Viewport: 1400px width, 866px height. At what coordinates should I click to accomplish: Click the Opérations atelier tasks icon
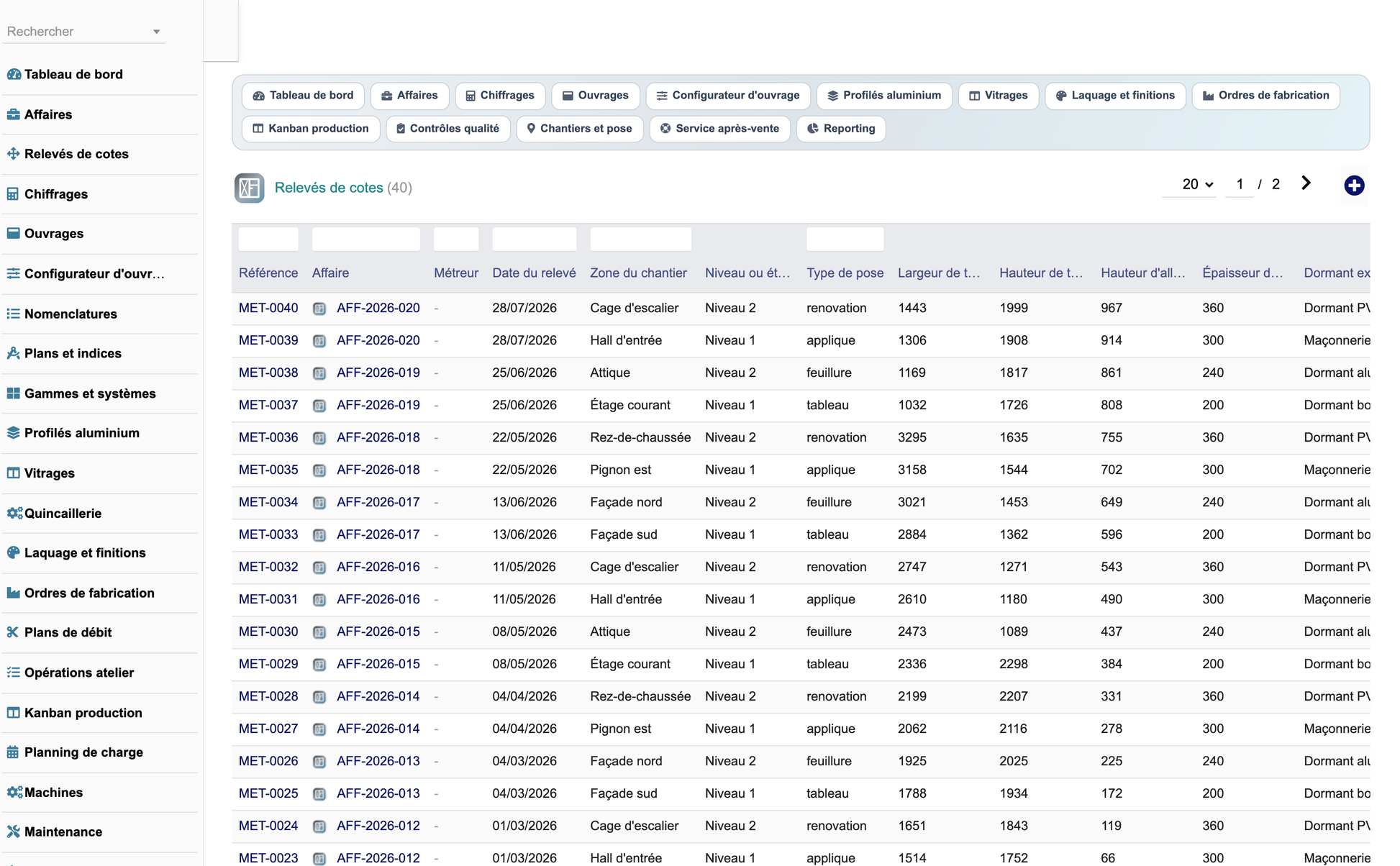click(14, 673)
